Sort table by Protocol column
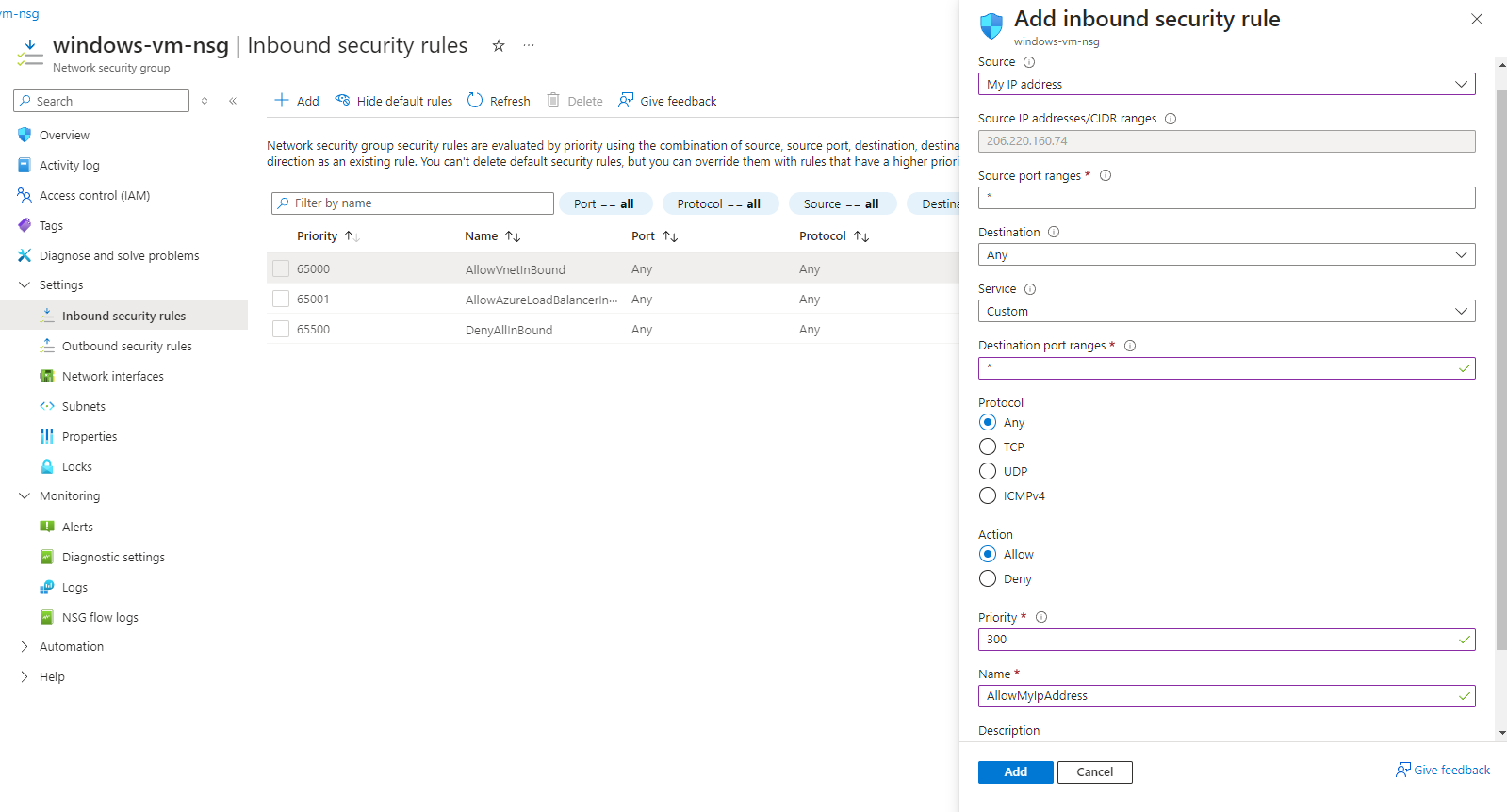 833,236
